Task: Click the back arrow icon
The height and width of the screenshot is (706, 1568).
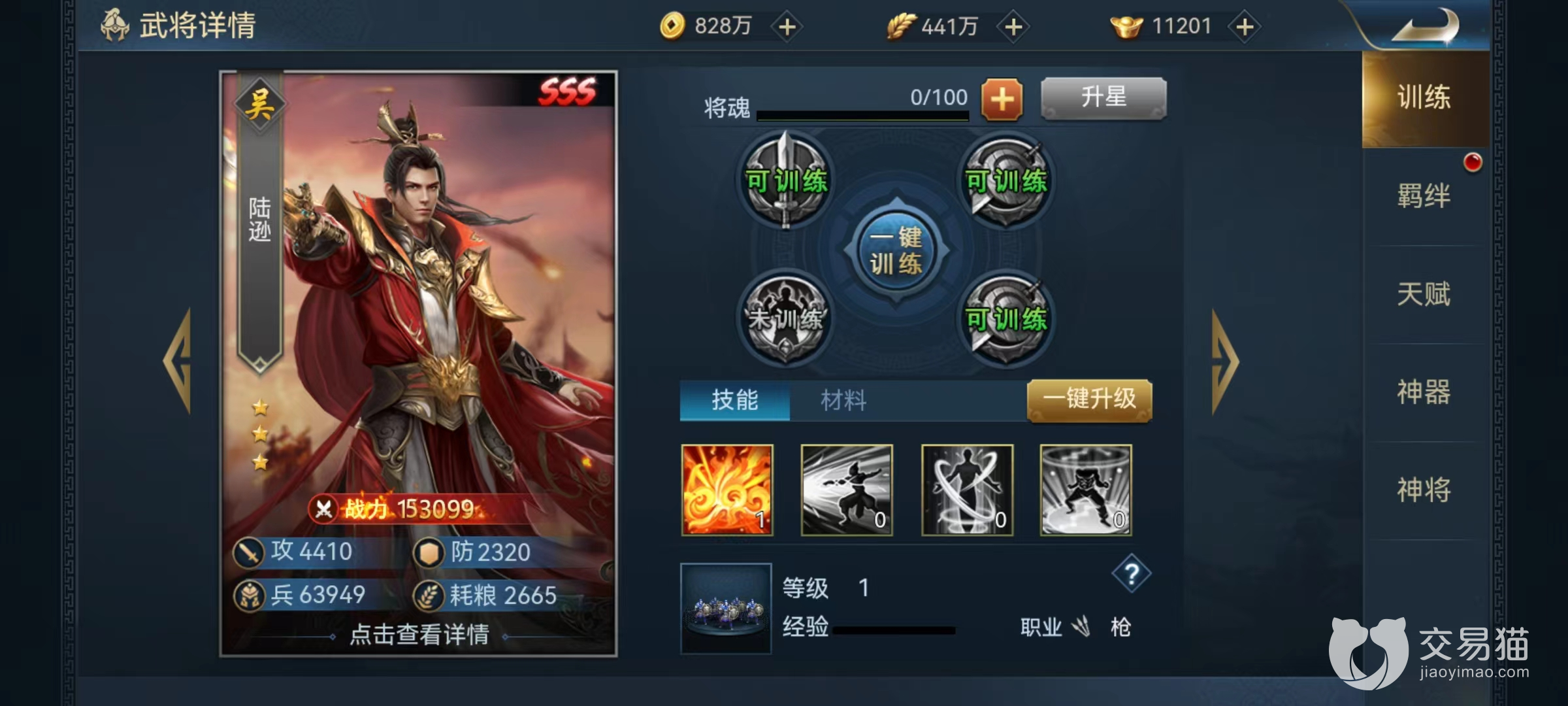Action: [1426, 26]
